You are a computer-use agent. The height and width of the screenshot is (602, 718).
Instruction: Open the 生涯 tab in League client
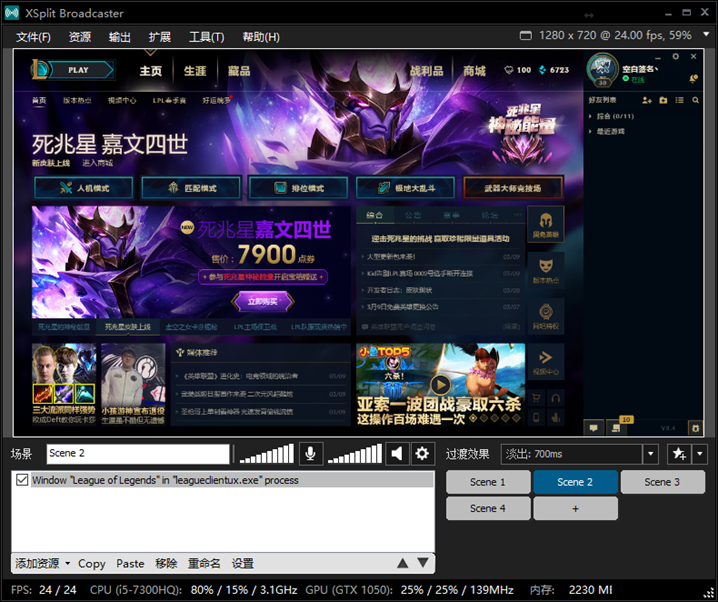coord(195,71)
